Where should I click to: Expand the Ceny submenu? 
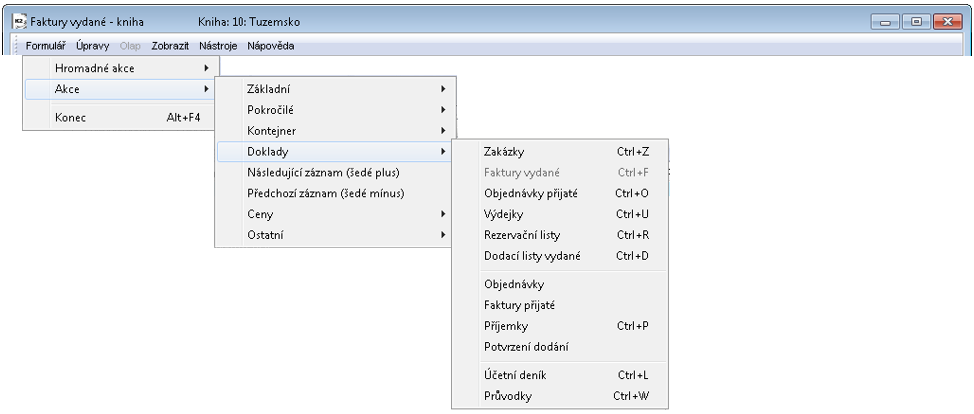tap(260, 214)
